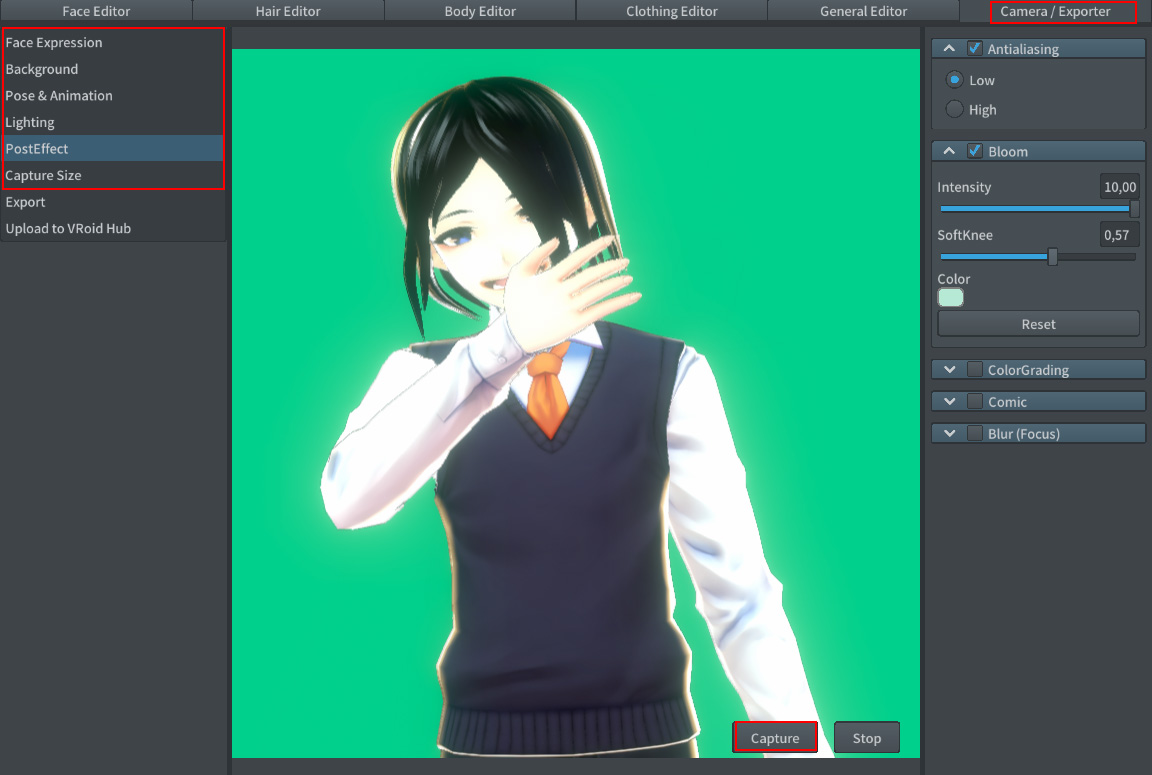The height and width of the screenshot is (775, 1152).
Task: Select the Low antialiasing option
Action: 954,80
